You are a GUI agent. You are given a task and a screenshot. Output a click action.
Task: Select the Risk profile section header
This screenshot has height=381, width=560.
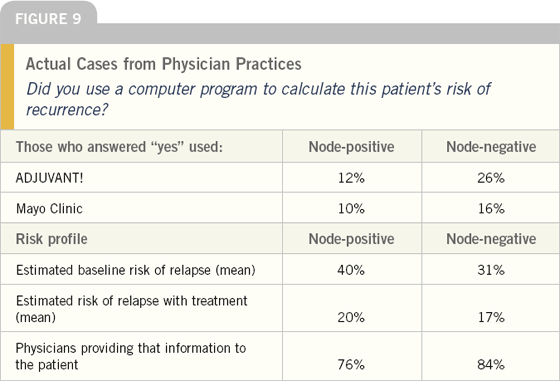tap(51, 239)
